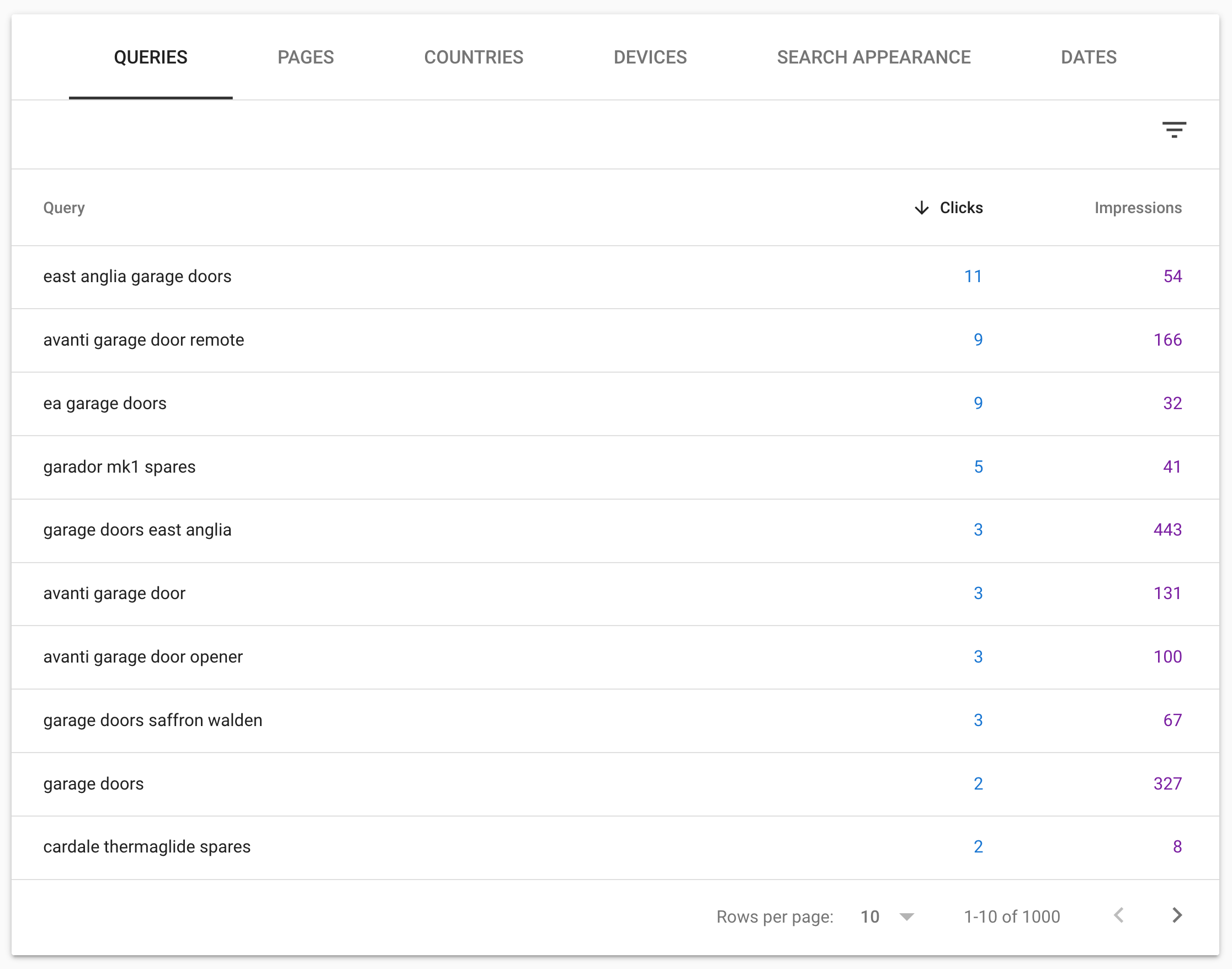Sort by the Query column header
This screenshot has width=1232, height=969.
pyautogui.click(x=64, y=208)
